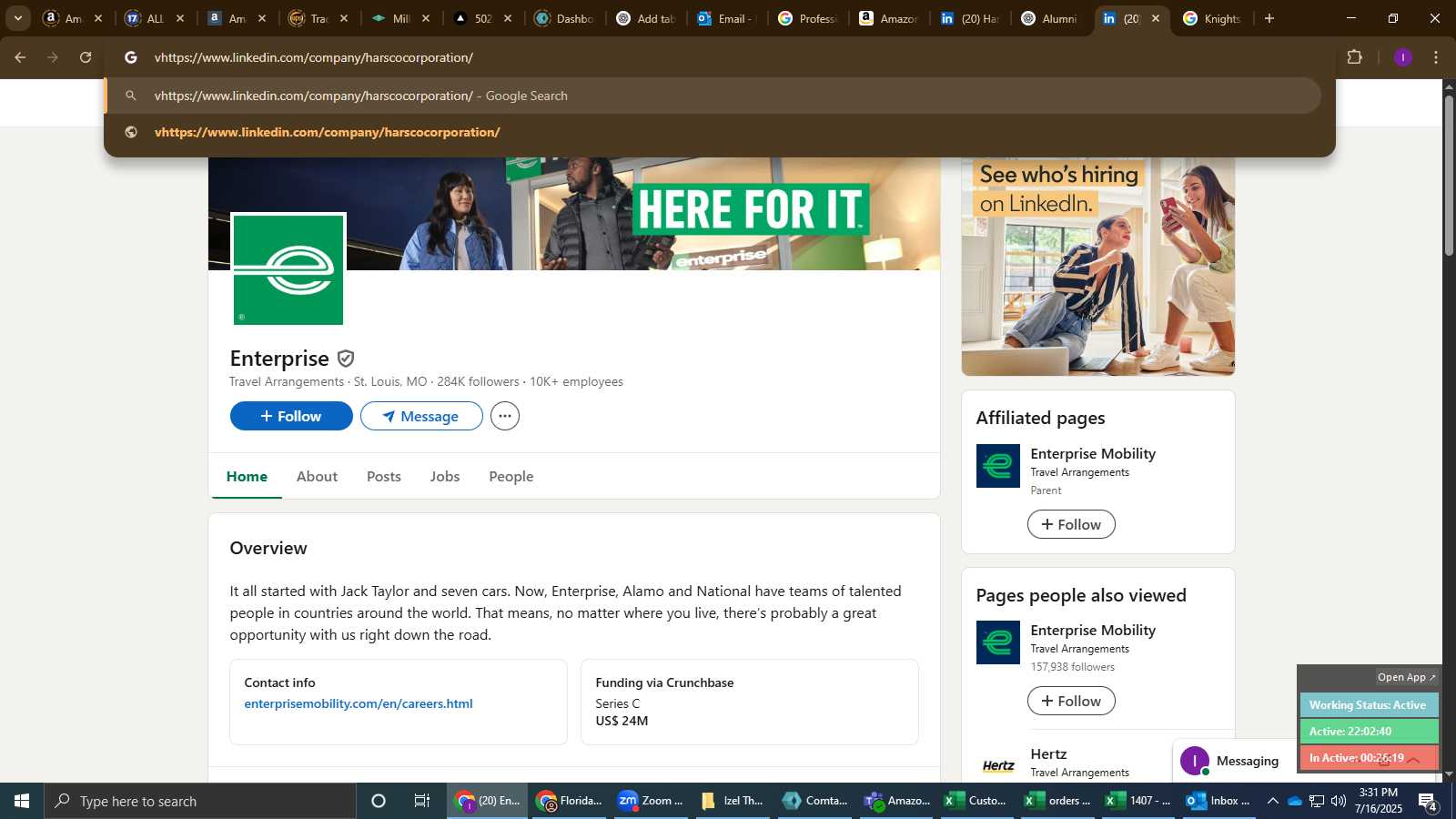Open the Hertz company page

pyautogui.click(x=1048, y=753)
